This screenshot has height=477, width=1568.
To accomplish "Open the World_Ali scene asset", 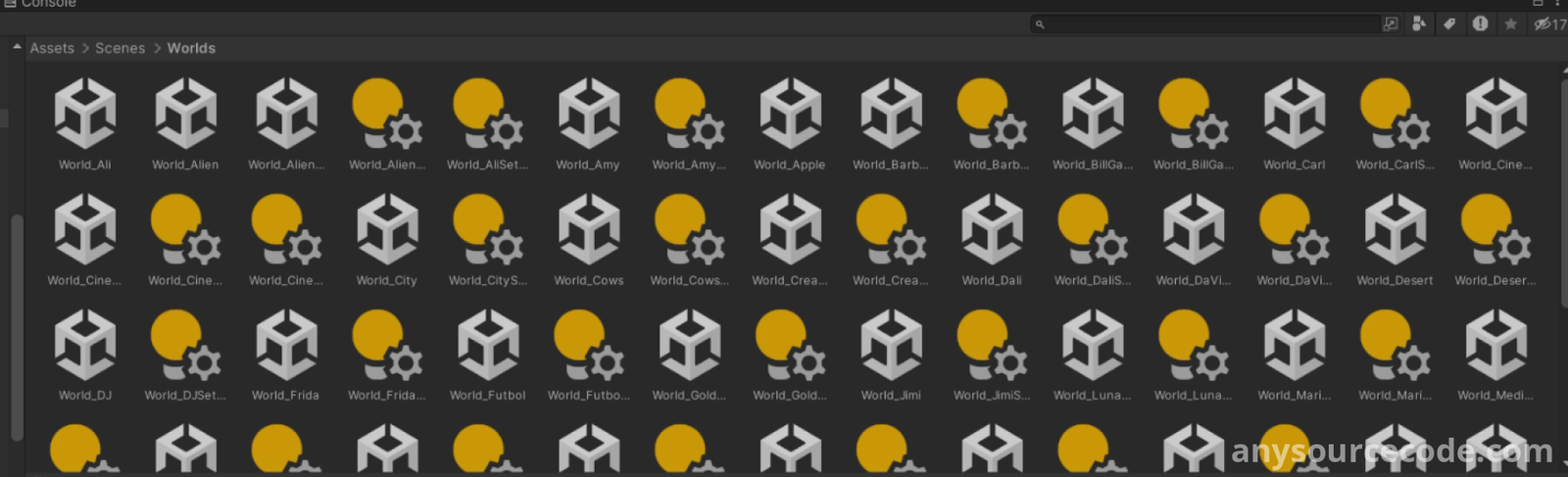I will (x=85, y=115).
